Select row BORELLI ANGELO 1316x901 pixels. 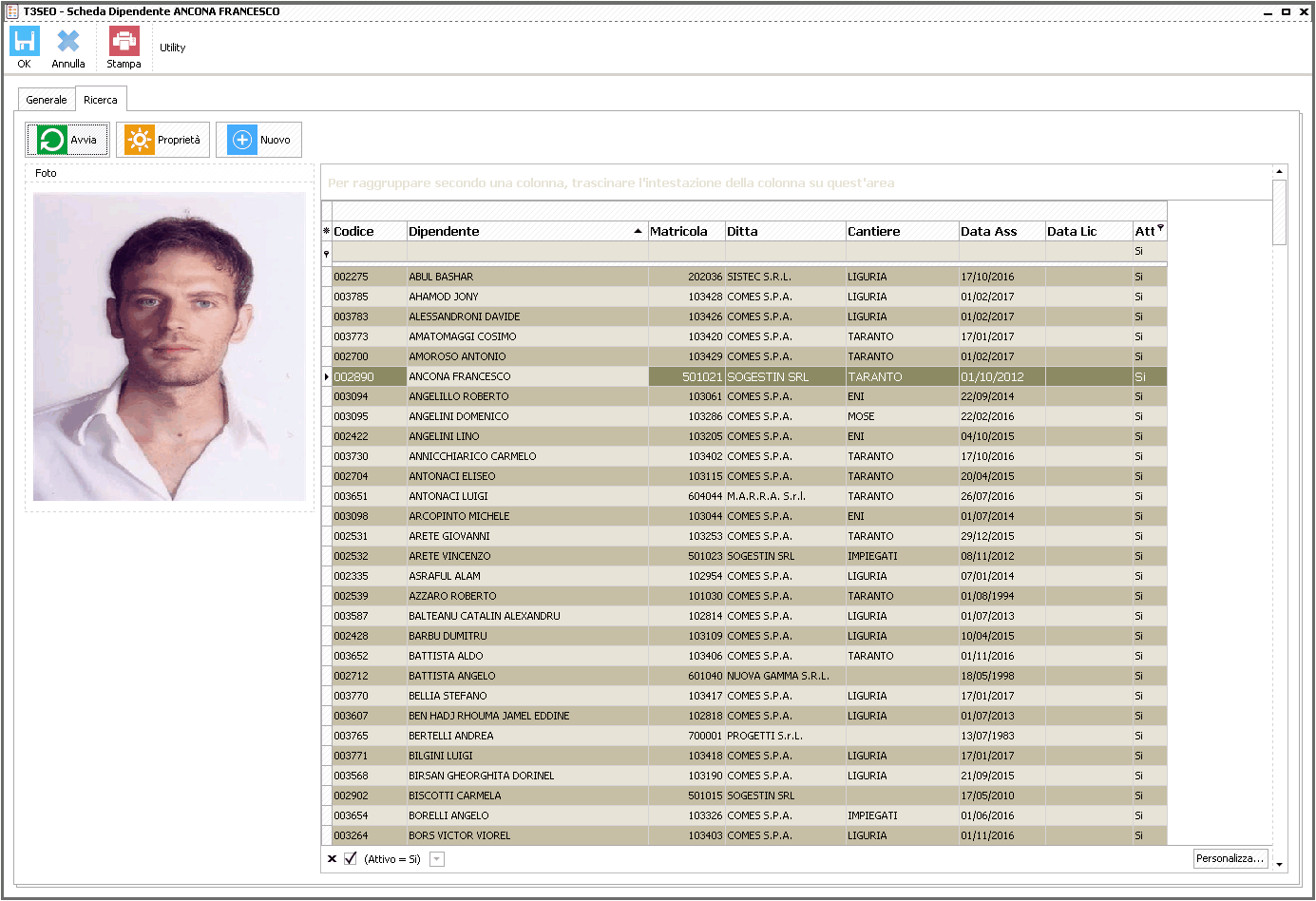tap(749, 815)
